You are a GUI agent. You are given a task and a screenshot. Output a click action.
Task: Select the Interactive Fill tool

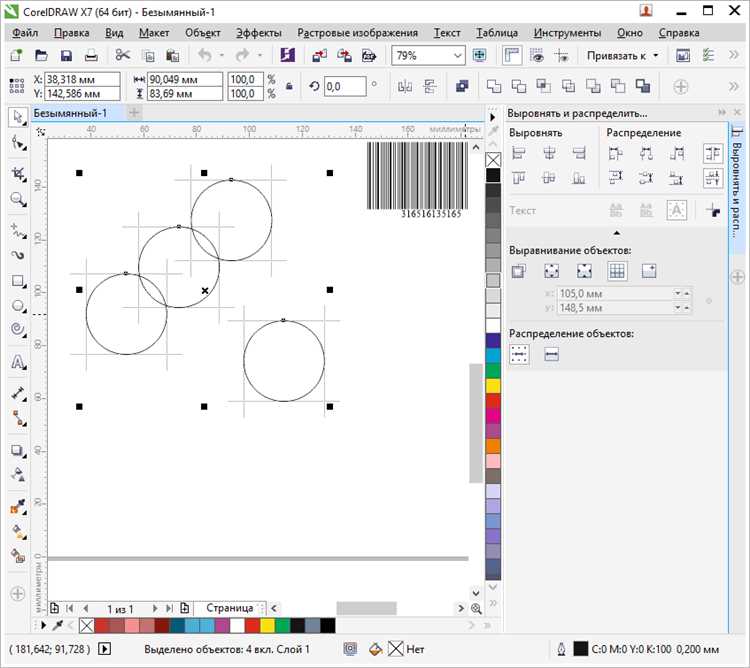[18, 531]
